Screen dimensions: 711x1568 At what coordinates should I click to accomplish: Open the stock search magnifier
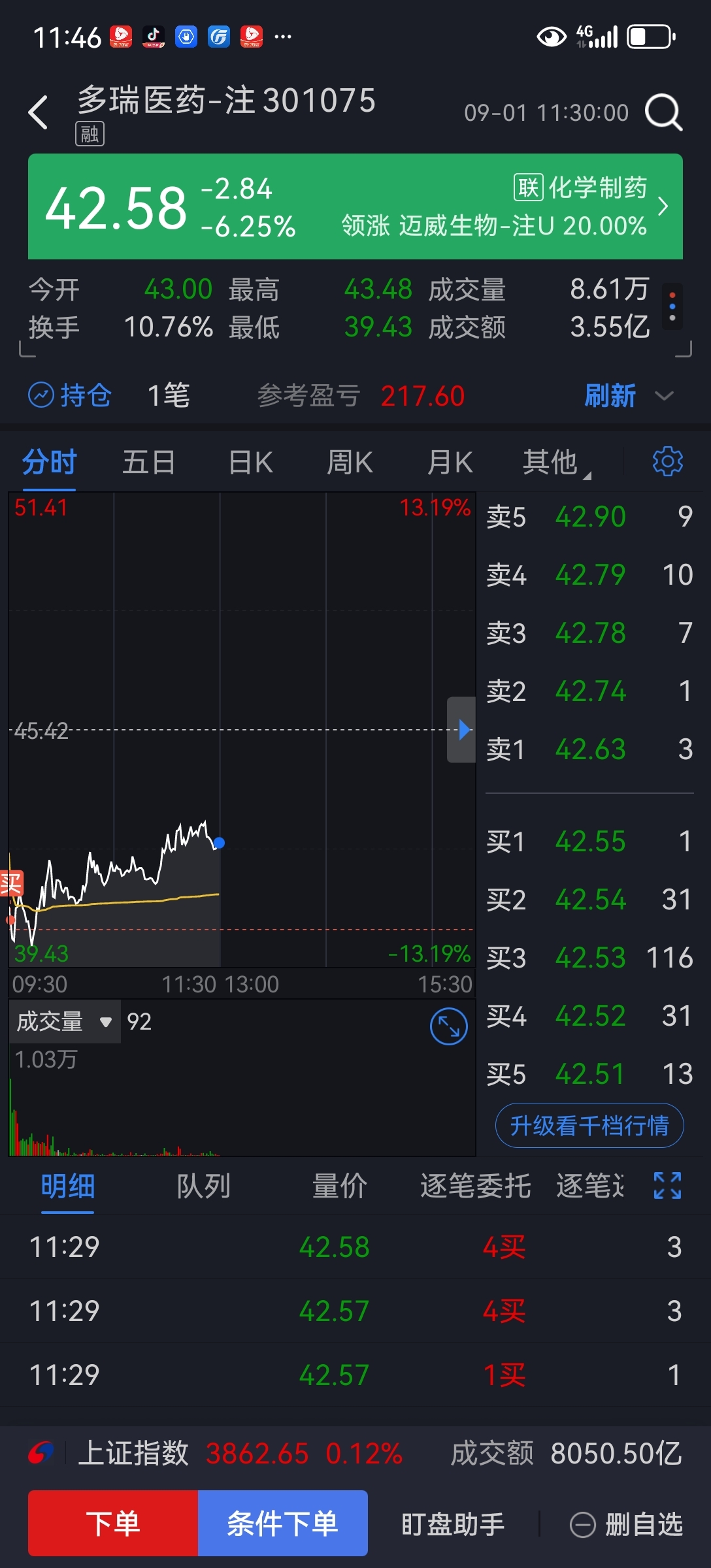point(663,112)
